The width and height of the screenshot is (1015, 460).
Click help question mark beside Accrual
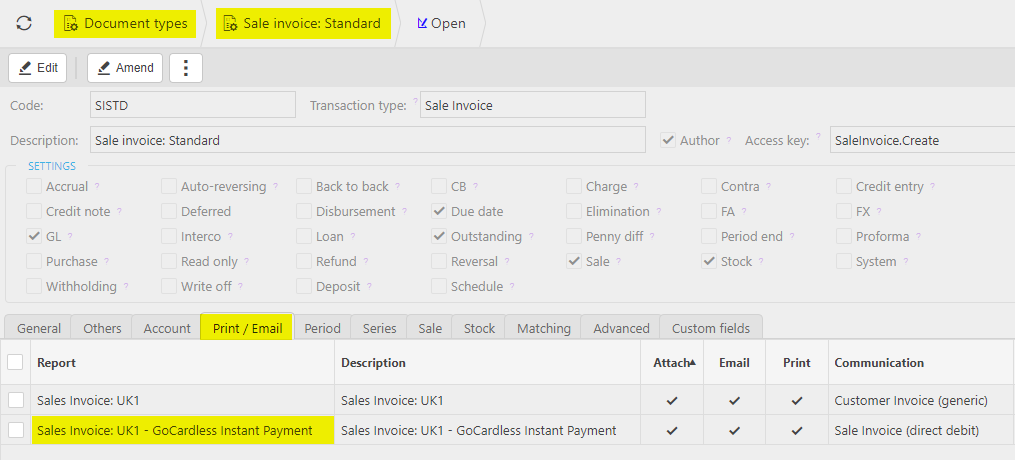[x=97, y=187]
